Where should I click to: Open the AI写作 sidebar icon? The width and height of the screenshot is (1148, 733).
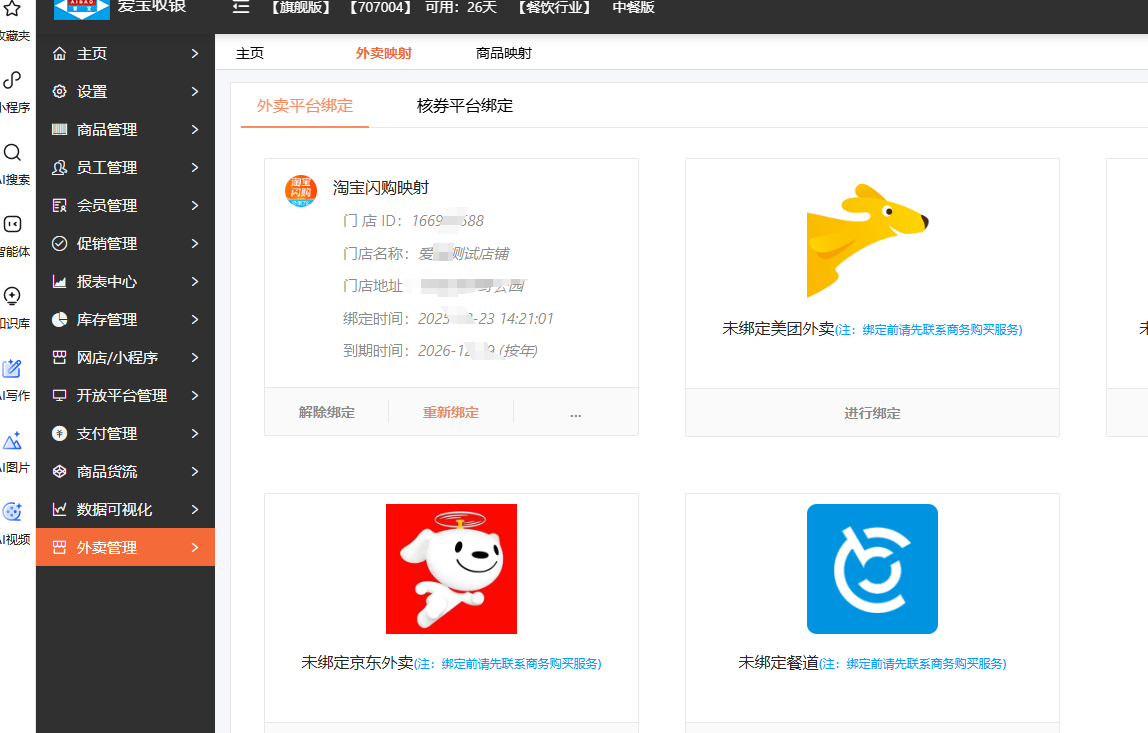click(13, 369)
